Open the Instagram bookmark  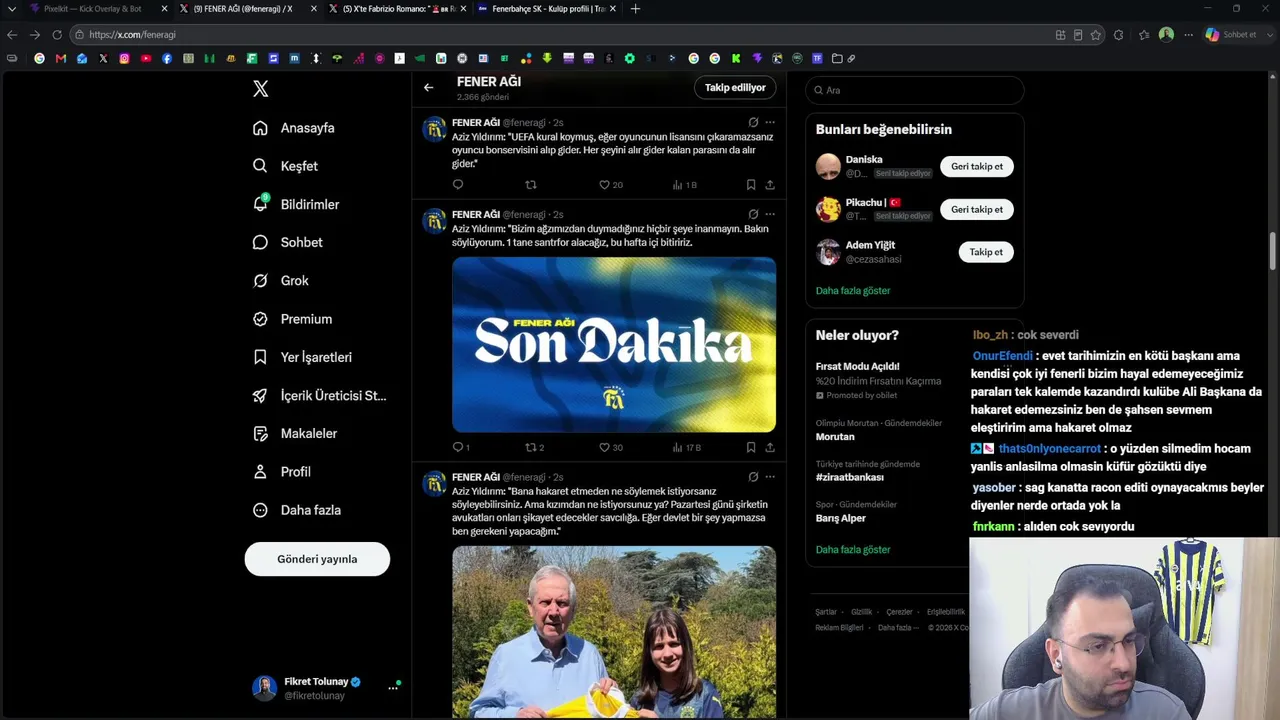tap(124, 58)
